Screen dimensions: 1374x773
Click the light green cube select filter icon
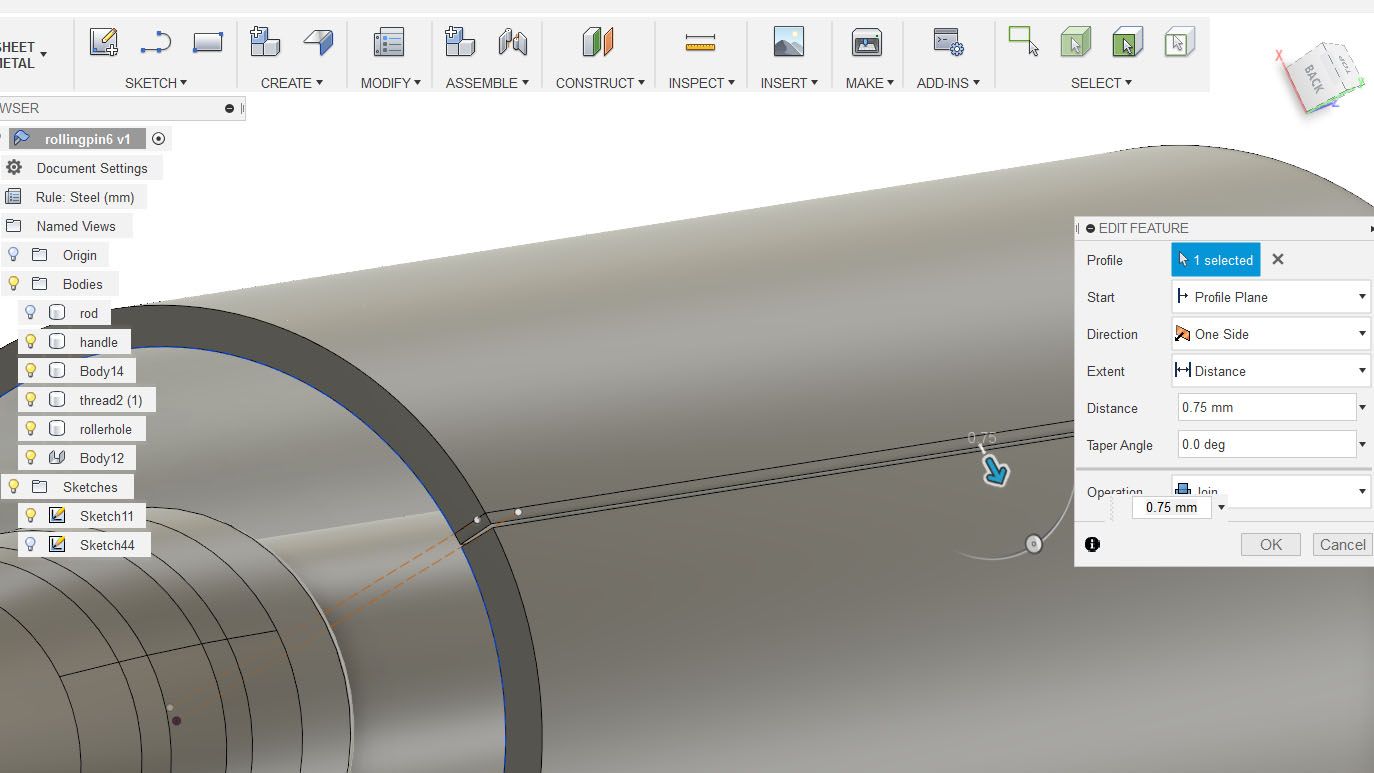pyautogui.click(x=1075, y=42)
